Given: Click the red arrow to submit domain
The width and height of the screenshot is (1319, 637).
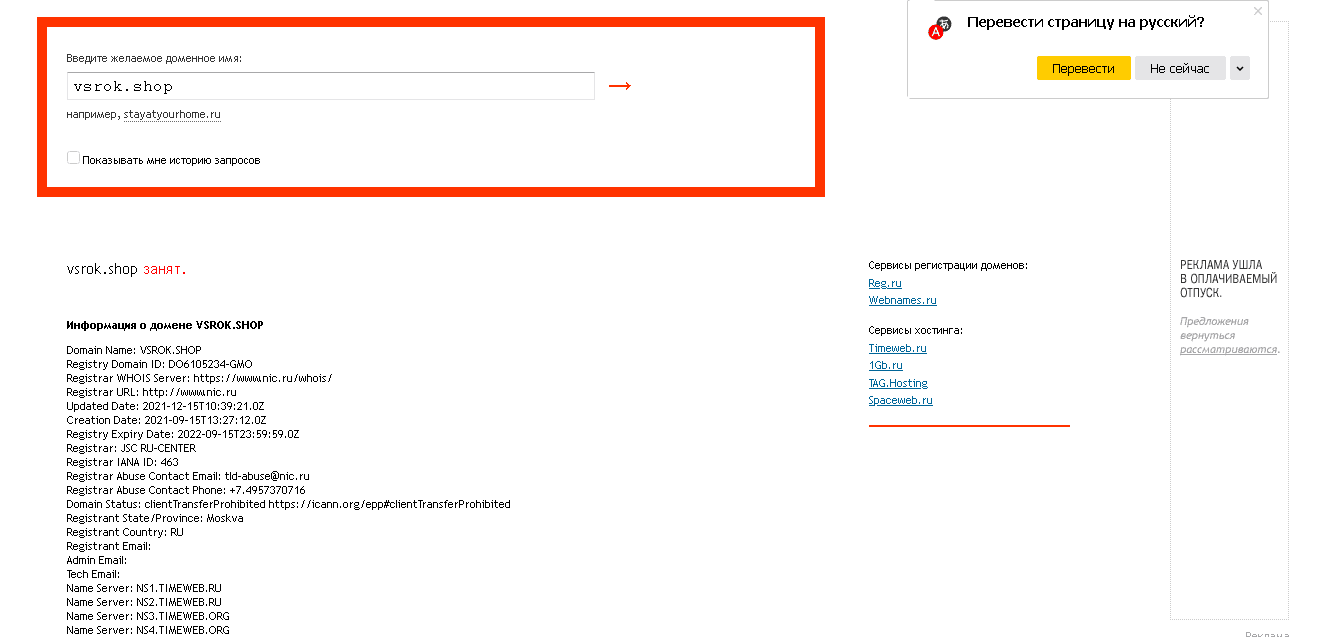Looking at the screenshot, I should pos(619,86).
